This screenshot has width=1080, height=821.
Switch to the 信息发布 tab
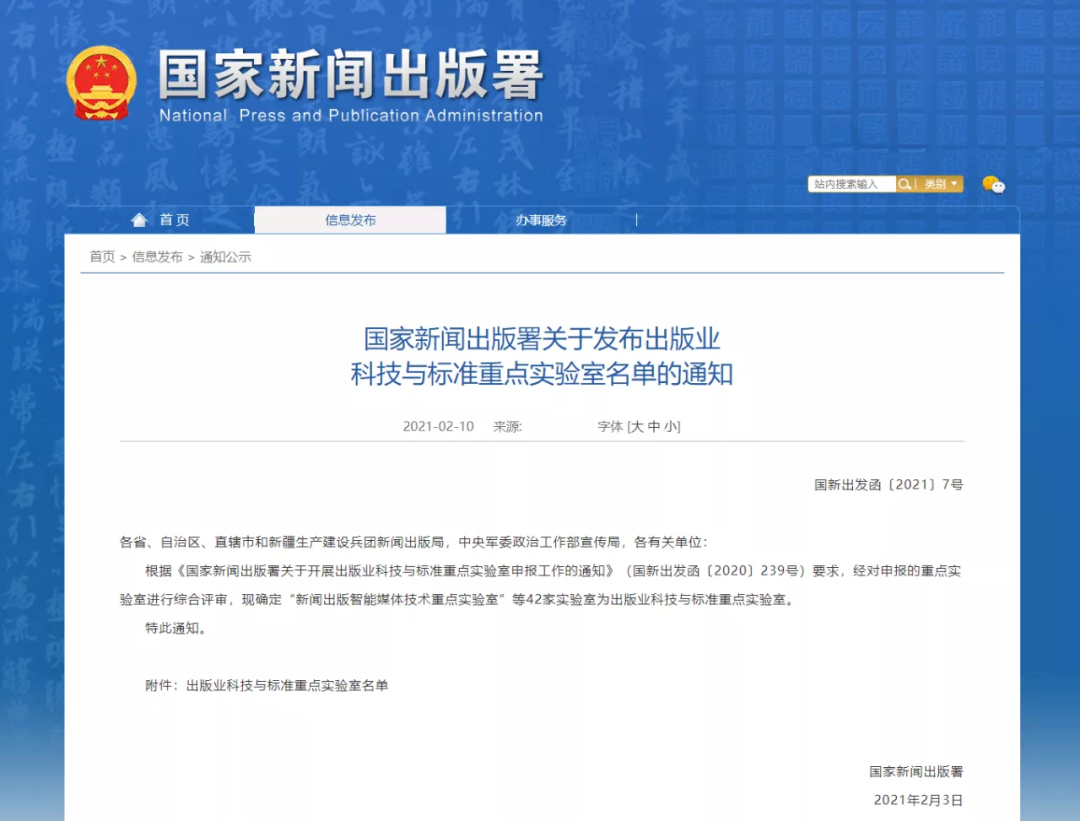(x=350, y=219)
